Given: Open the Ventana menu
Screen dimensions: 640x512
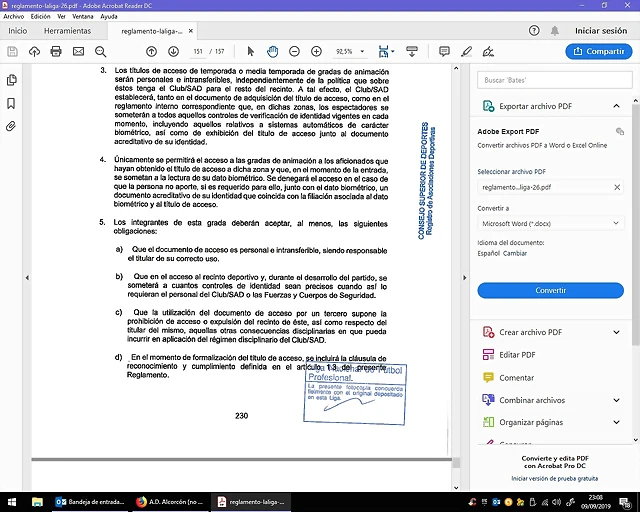Looking at the screenshot, I should [x=83, y=16].
